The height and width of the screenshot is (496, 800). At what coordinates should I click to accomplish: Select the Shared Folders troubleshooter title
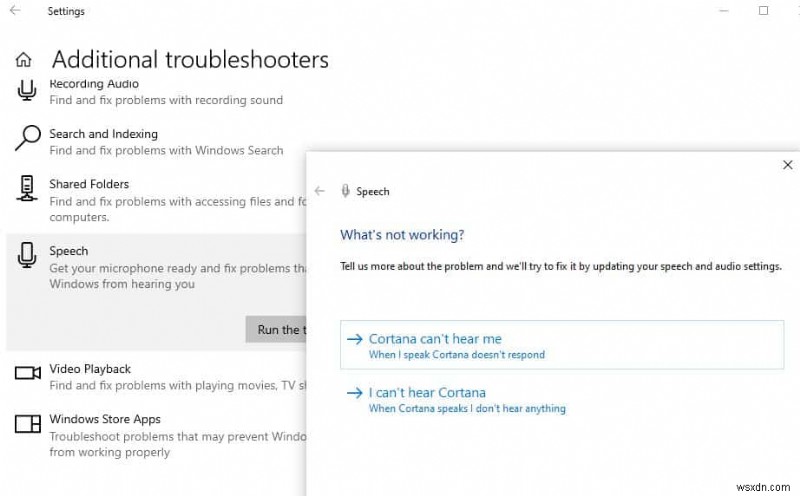click(89, 184)
